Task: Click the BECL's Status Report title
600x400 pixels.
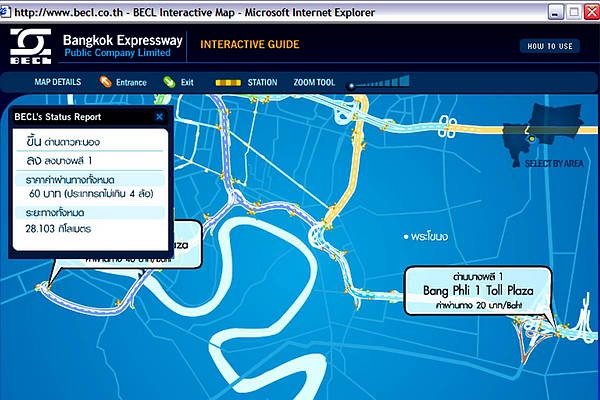Action: [58, 117]
